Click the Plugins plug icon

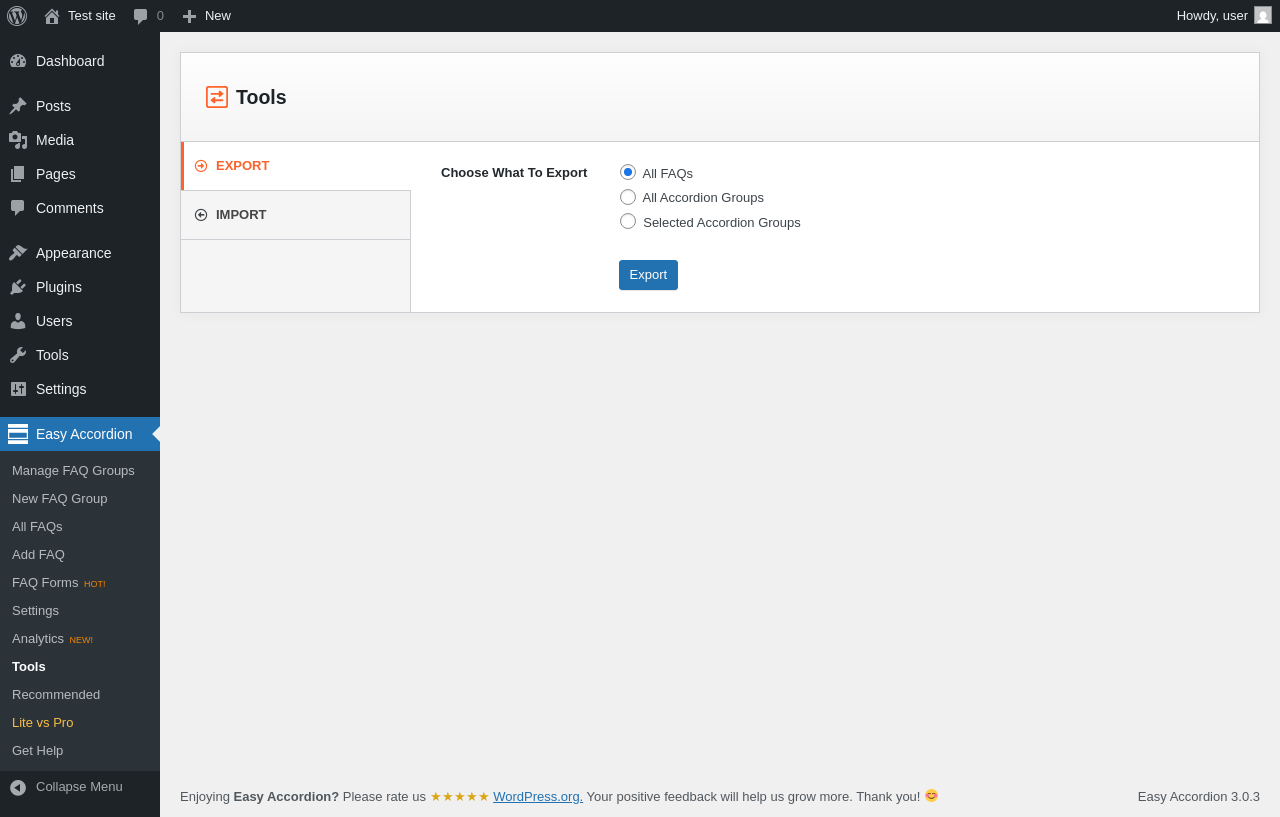(18, 287)
